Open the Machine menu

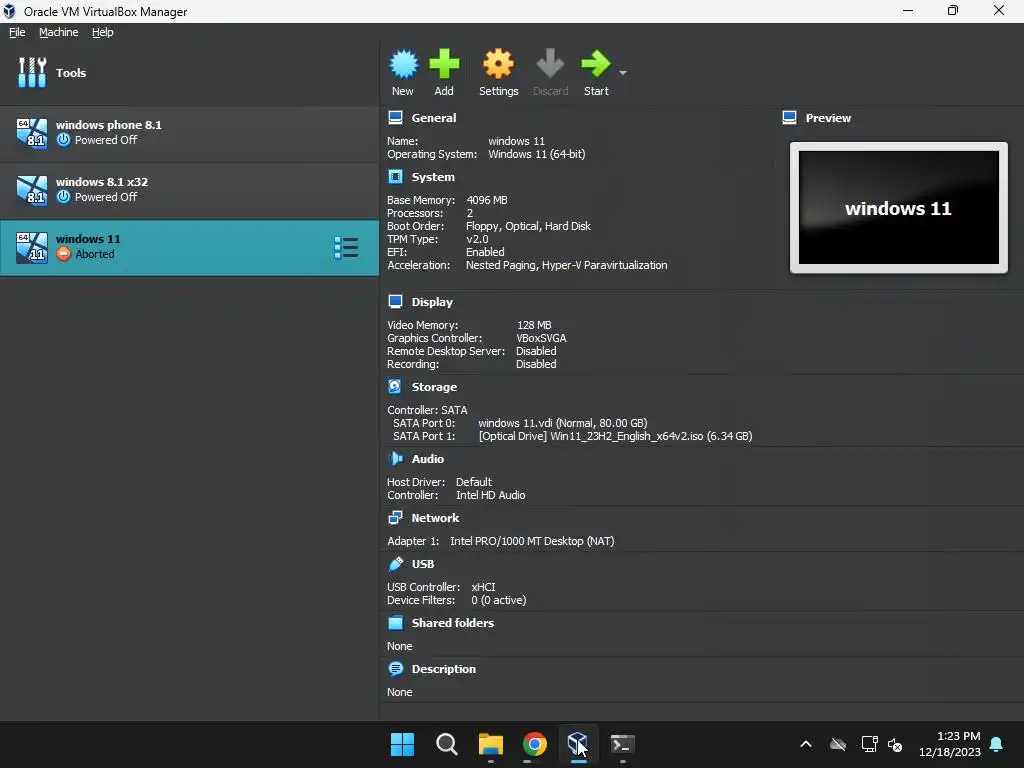click(58, 32)
